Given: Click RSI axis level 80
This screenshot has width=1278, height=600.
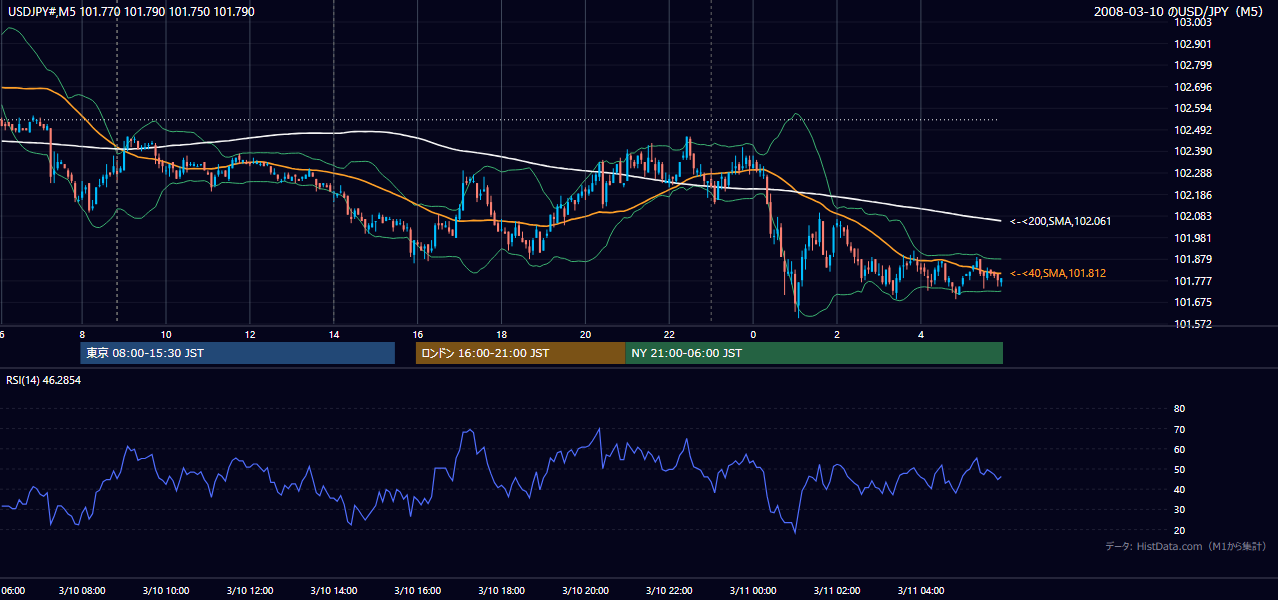Looking at the screenshot, I should 1179,409.
